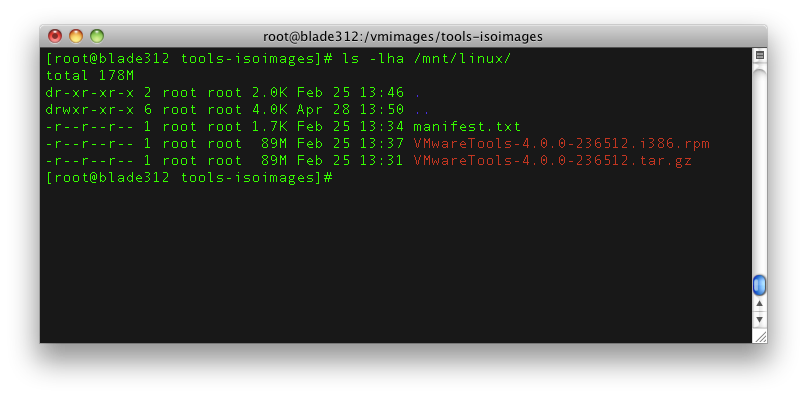This screenshot has width=807, height=398.
Task: Click the scroll up arrow
Action: (x=759, y=304)
